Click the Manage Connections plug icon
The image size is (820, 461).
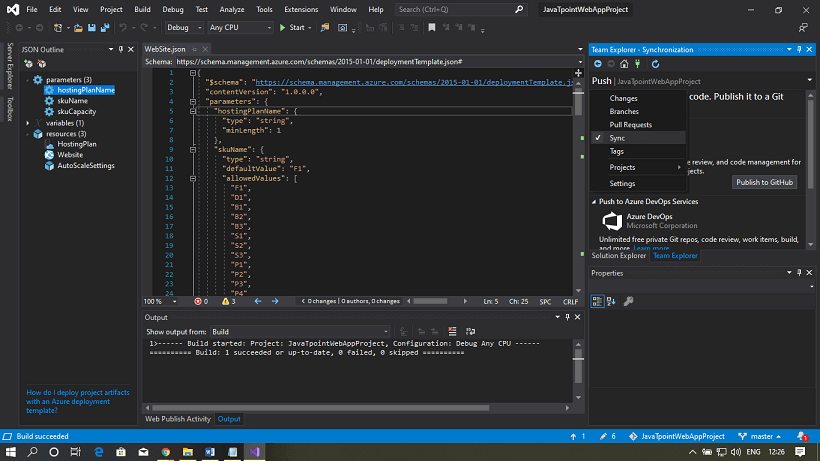click(637, 64)
